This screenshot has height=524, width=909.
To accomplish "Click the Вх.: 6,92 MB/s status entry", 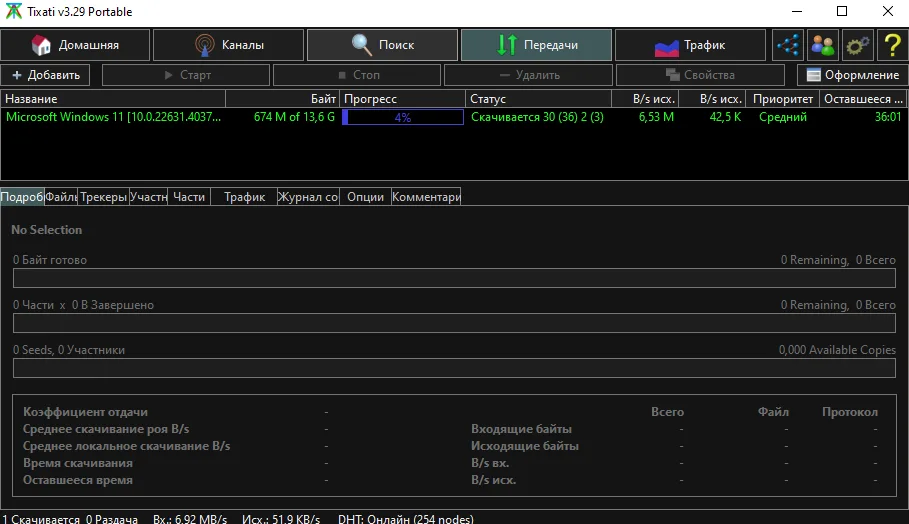I will coord(190,519).
